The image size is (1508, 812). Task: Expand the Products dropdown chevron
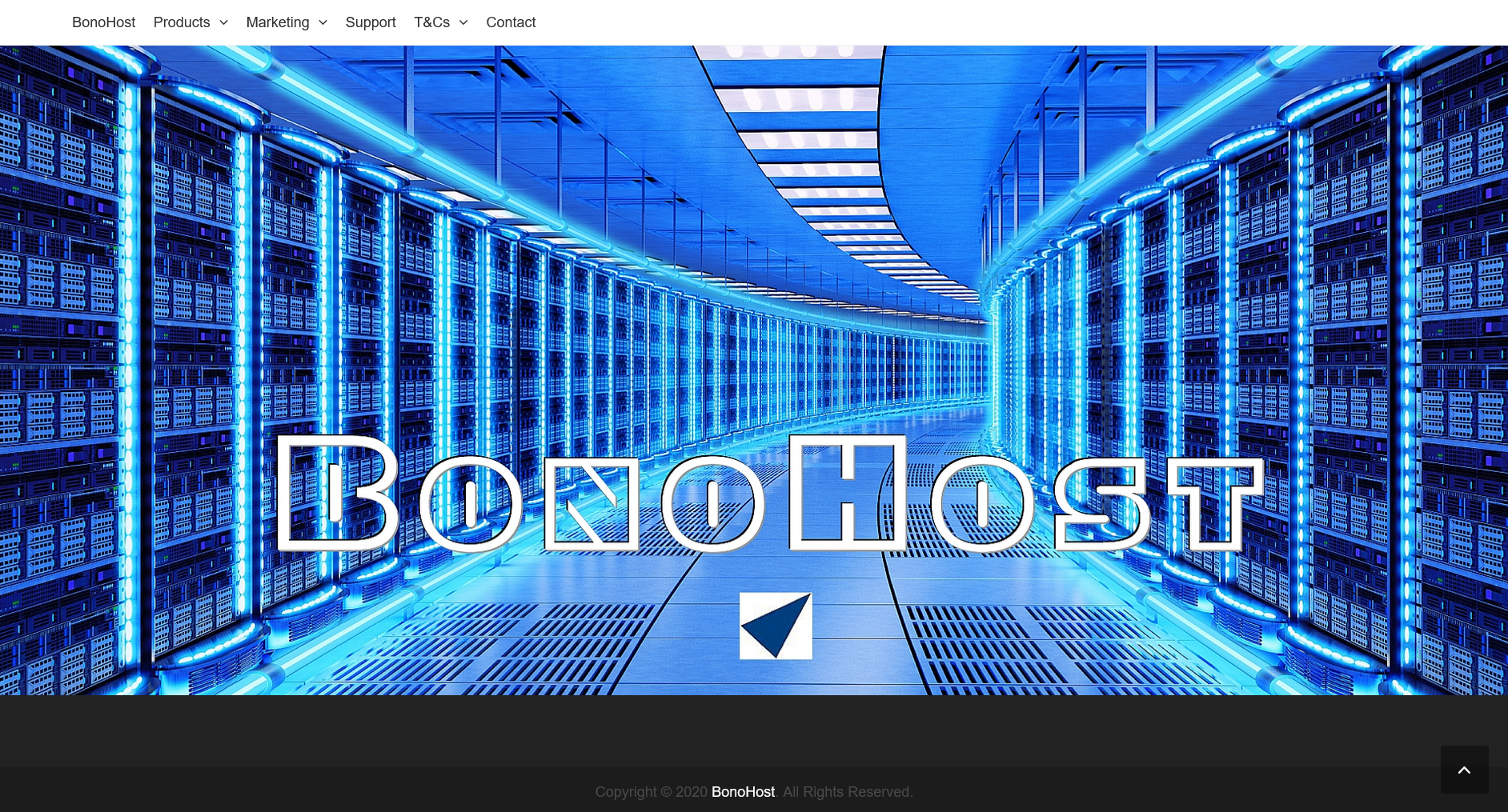tap(223, 23)
